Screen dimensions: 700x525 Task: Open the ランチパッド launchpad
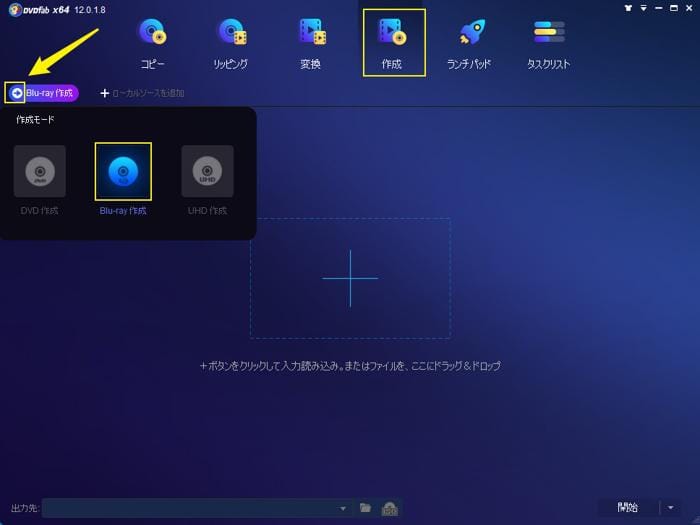tap(469, 43)
